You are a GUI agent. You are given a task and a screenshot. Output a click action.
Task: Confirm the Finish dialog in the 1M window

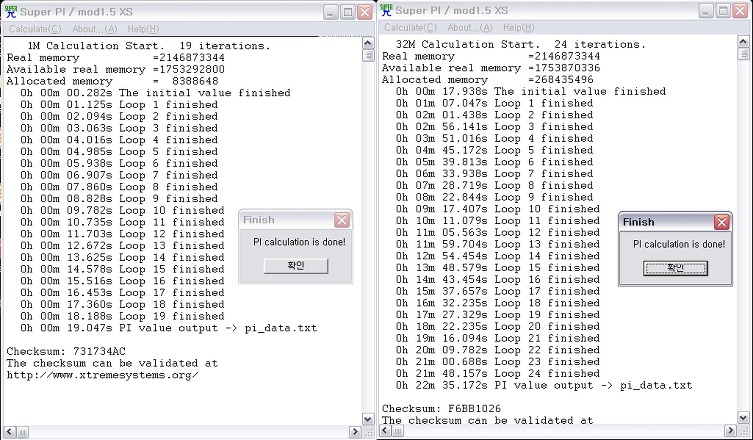click(296, 266)
